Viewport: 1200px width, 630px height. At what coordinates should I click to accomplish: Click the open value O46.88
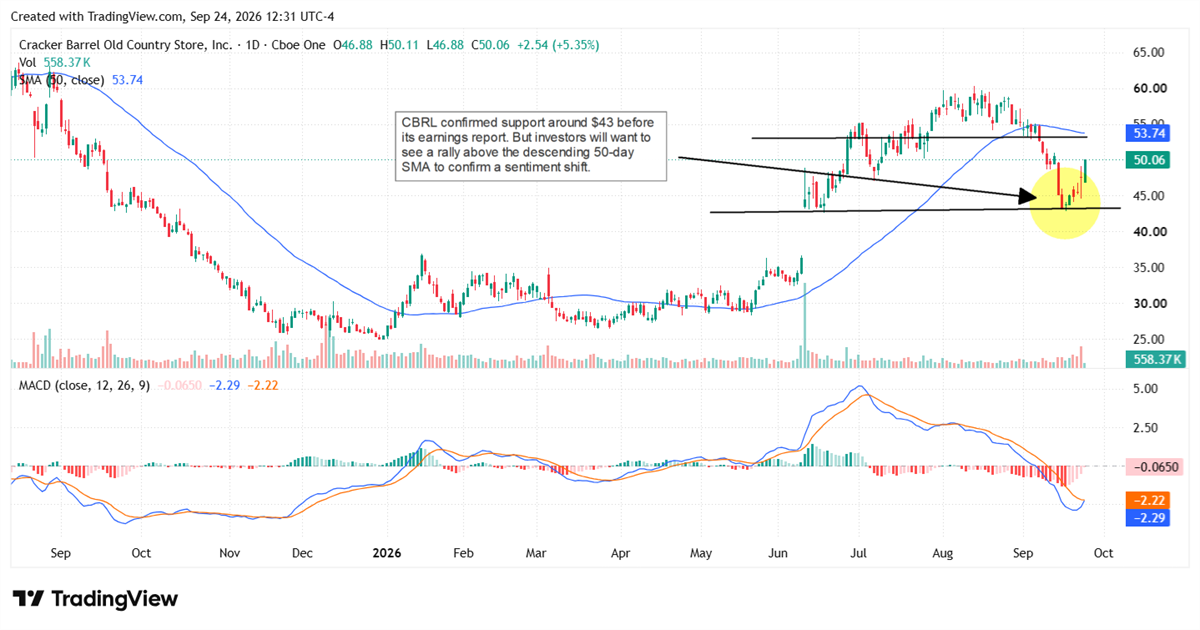(x=355, y=44)
